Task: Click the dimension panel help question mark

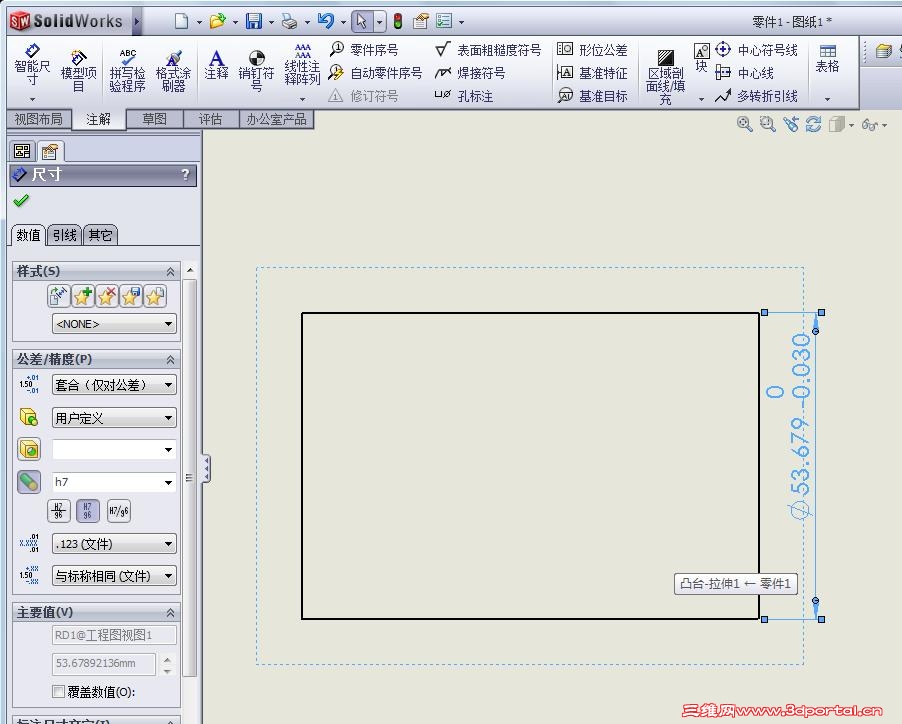Action: (x=185, y=174)
